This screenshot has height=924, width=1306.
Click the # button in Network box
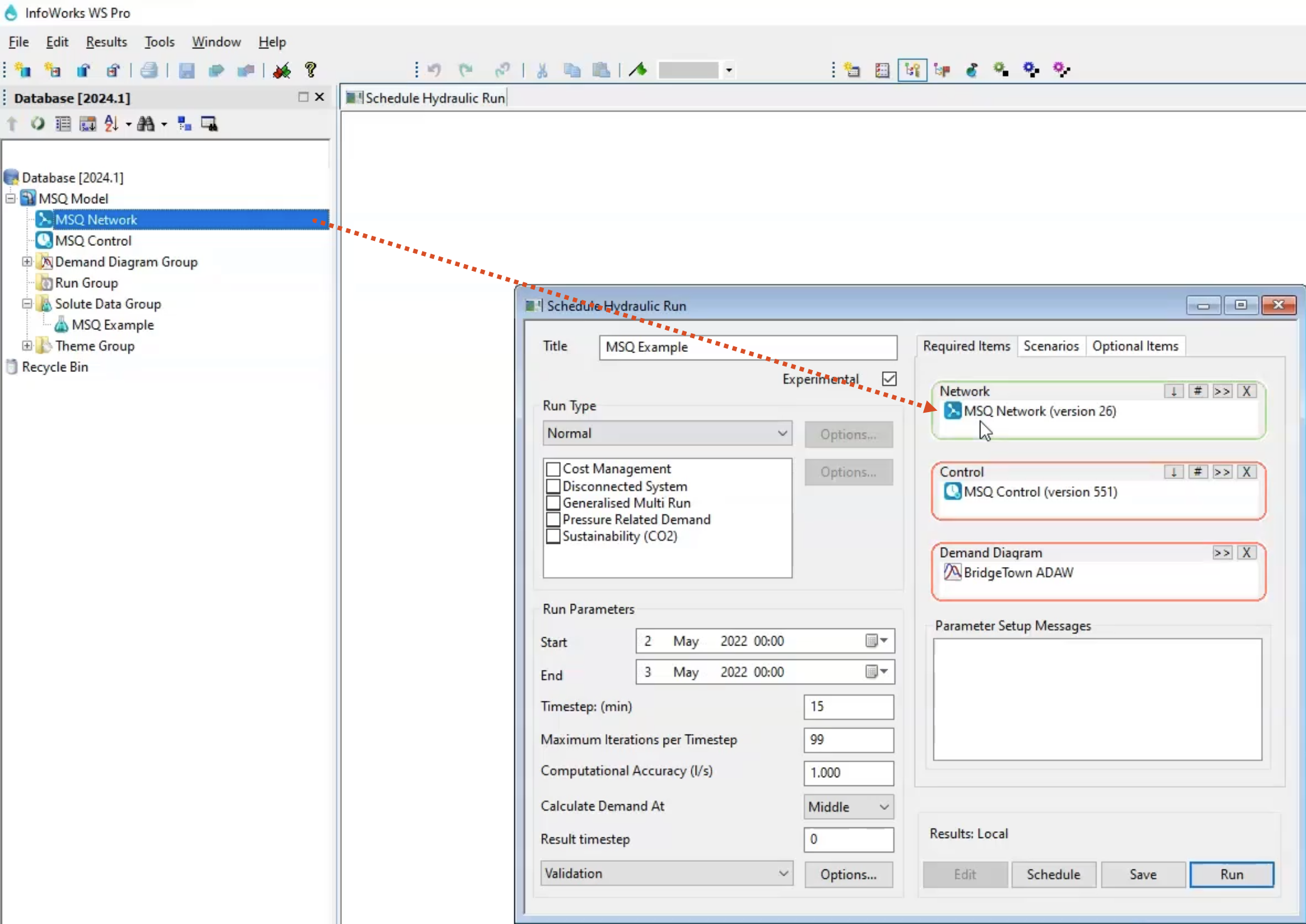[1197, 391]
